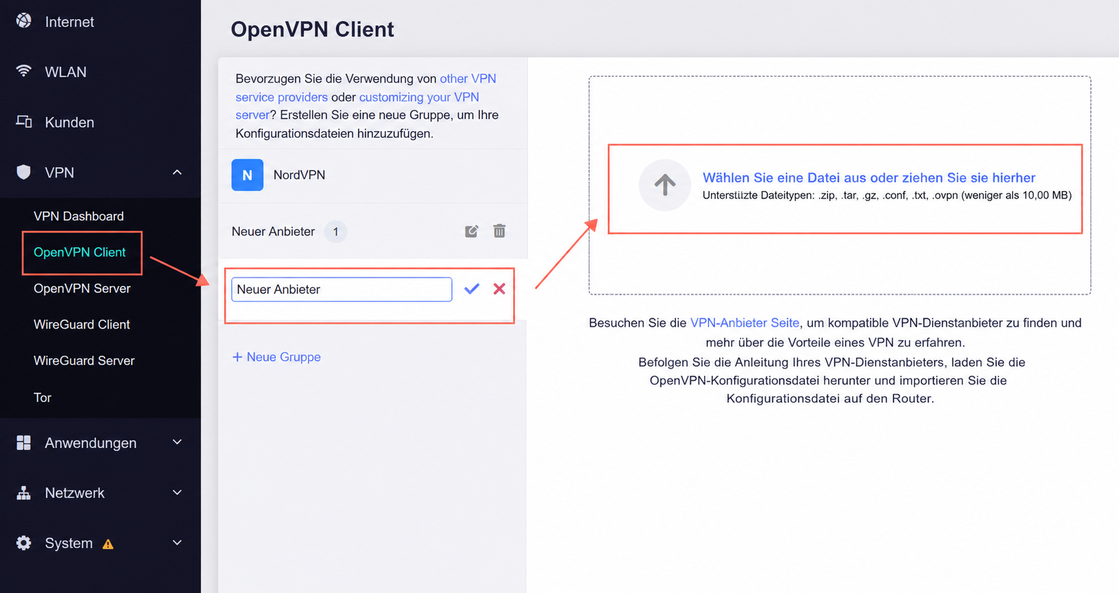Screen dimensions: 1119x593
Task: Expand the Netzwerk menu
Action: click(177, 492)
